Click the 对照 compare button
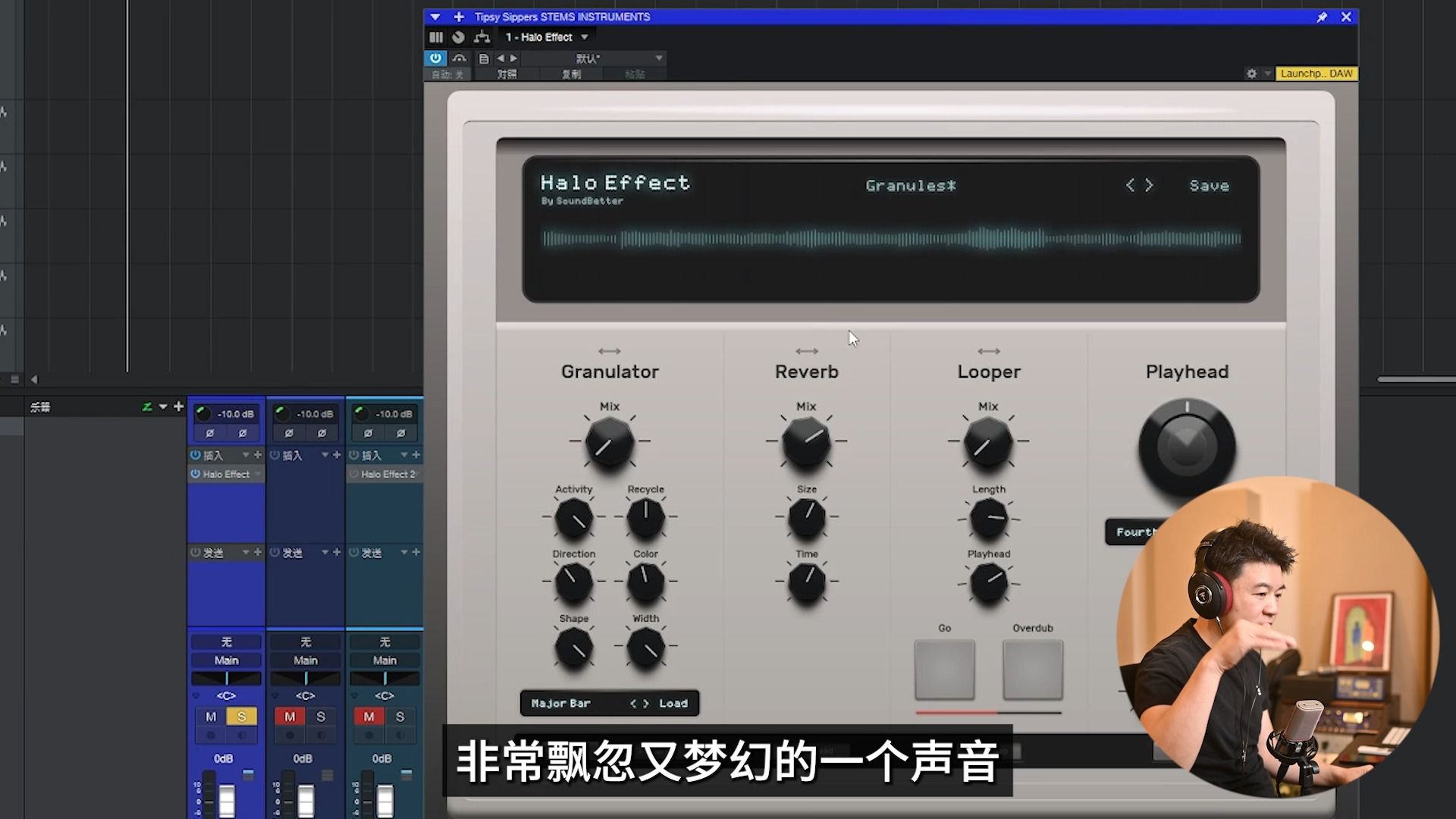 507,74
